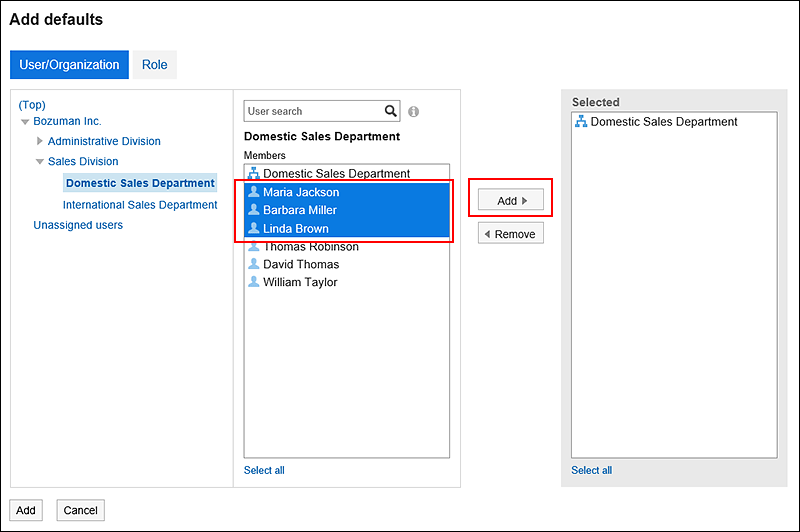Click the magnifier search icon

[x=390, y=111]
